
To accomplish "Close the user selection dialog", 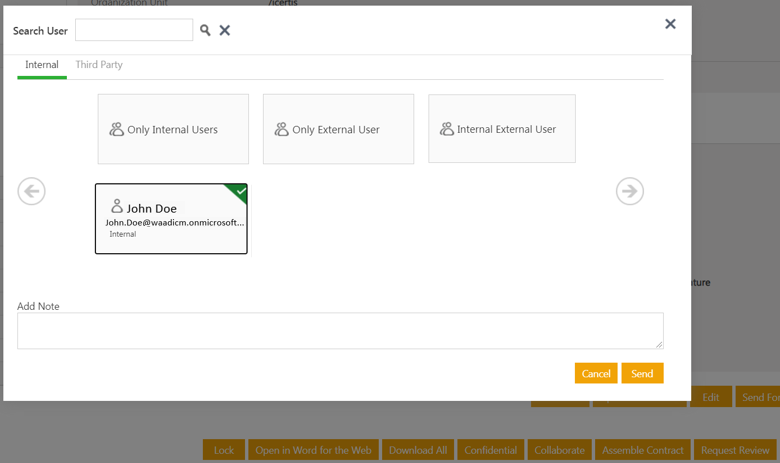I will pyautogui.click(x=670, y=24).
